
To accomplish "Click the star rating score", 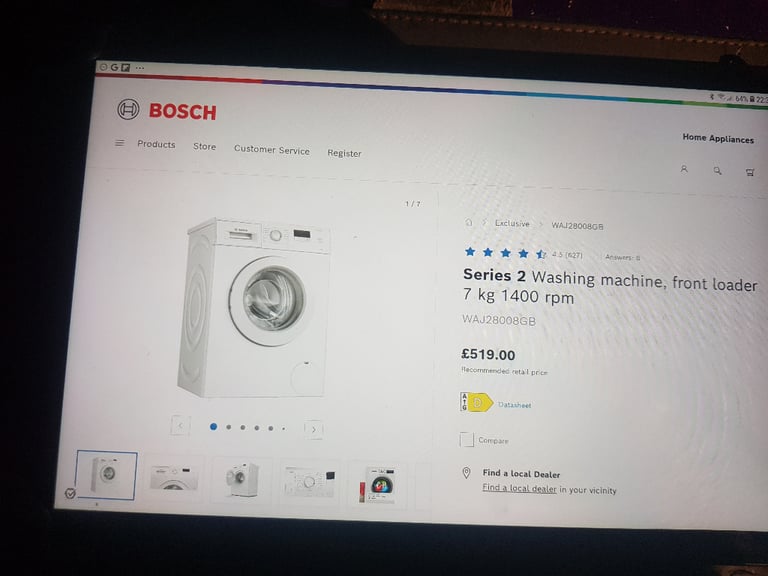I will coord(567,255).
